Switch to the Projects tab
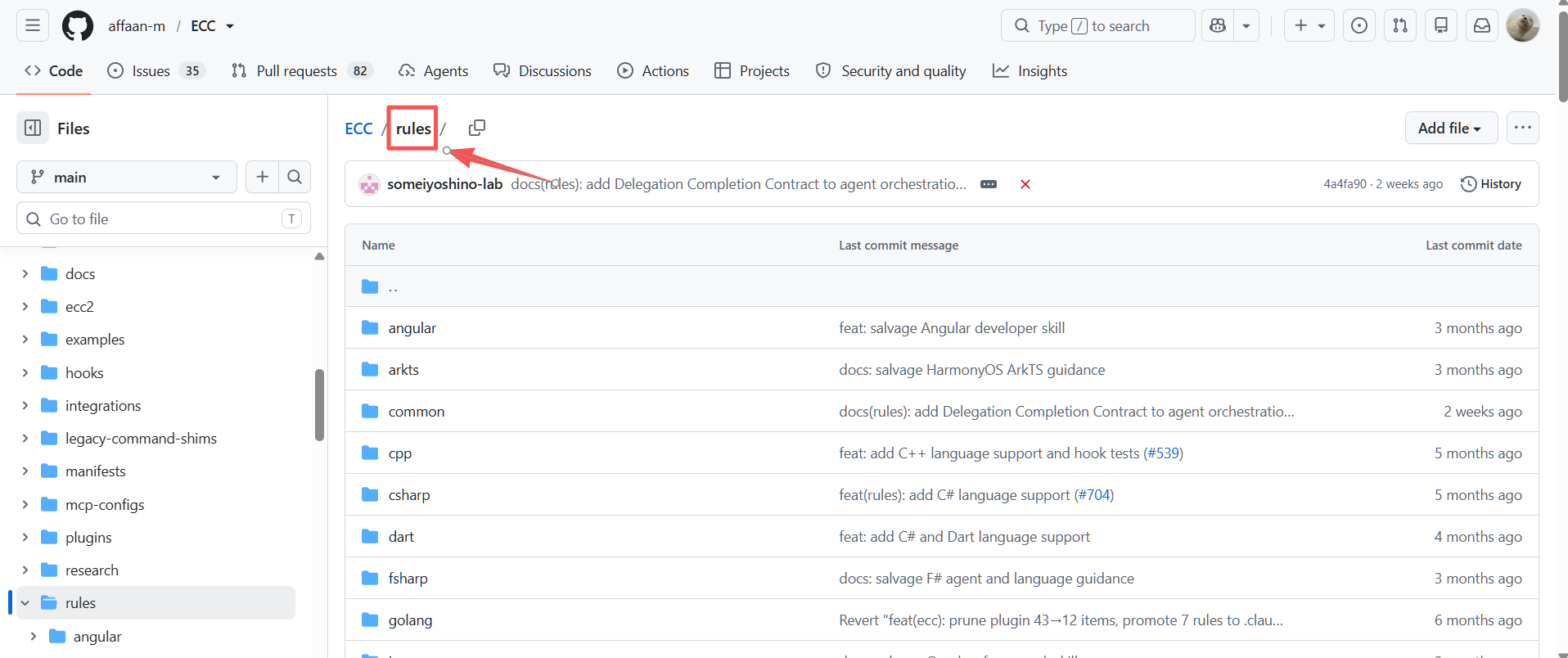Screen dimensions: 1568x658 [752, 71]
